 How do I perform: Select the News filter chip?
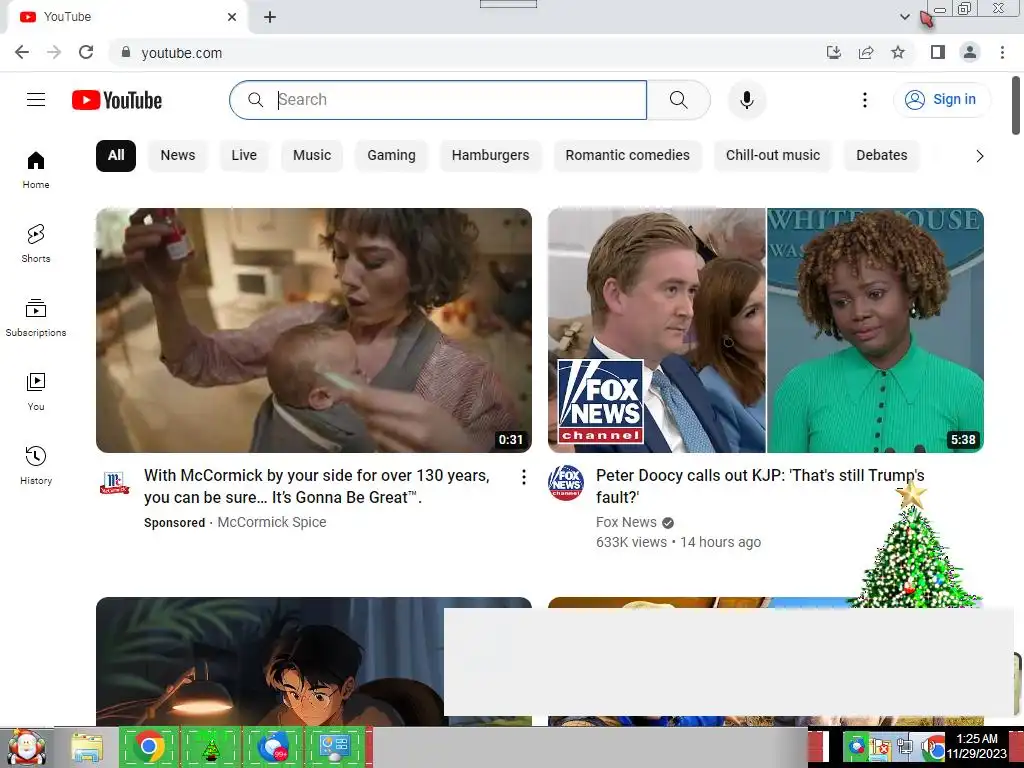[x=178, y=155]
